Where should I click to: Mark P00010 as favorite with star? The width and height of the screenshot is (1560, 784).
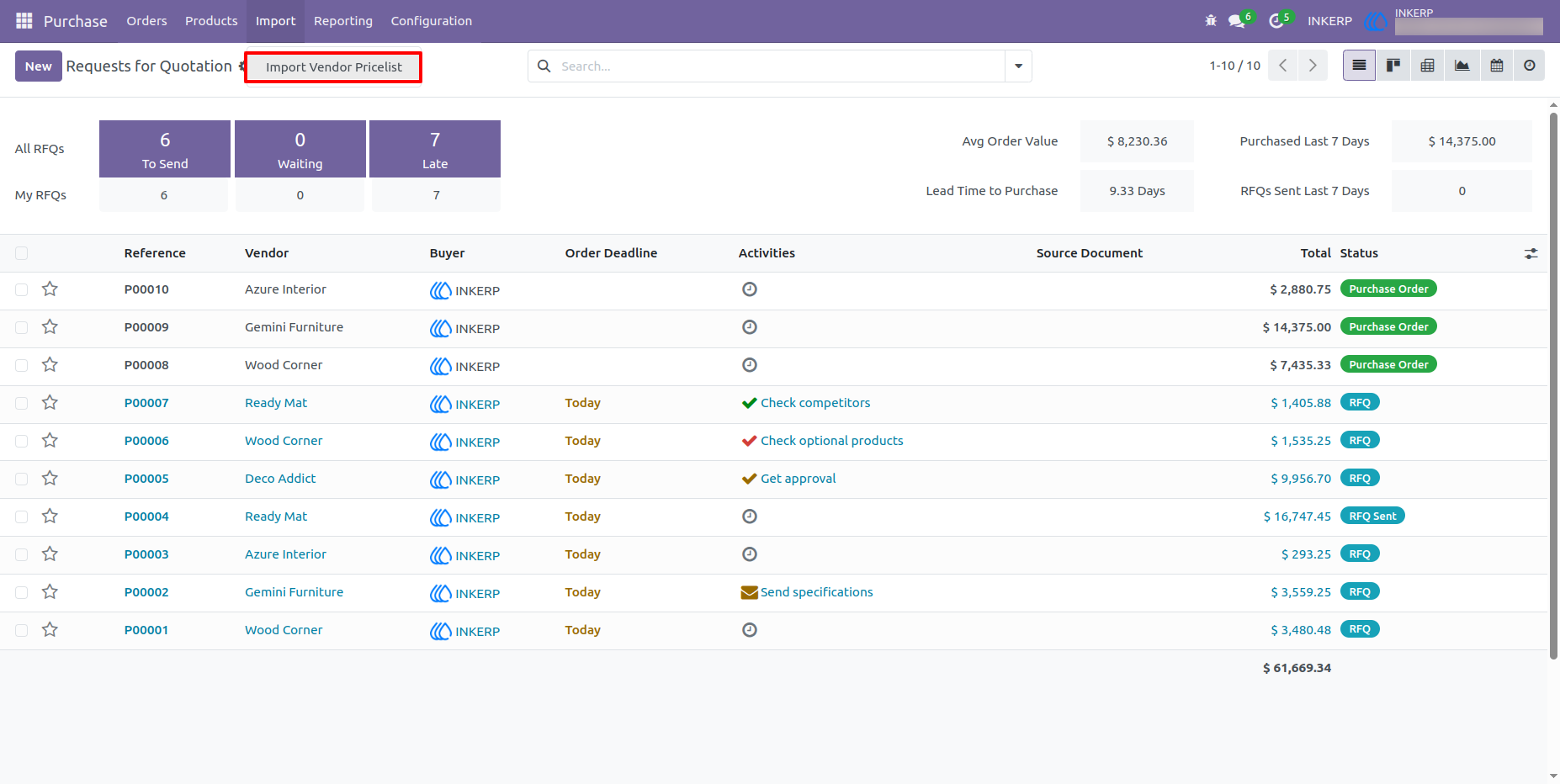click(50, 289)
